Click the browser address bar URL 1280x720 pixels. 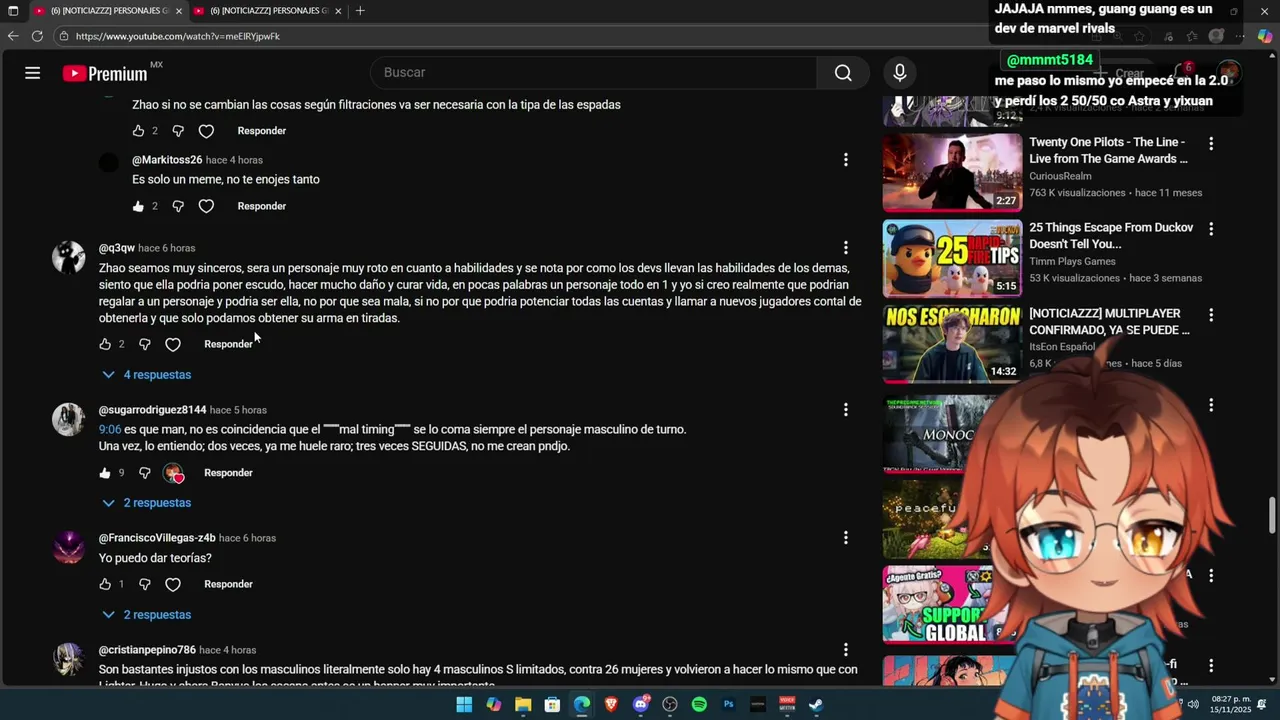coord(178,36)
